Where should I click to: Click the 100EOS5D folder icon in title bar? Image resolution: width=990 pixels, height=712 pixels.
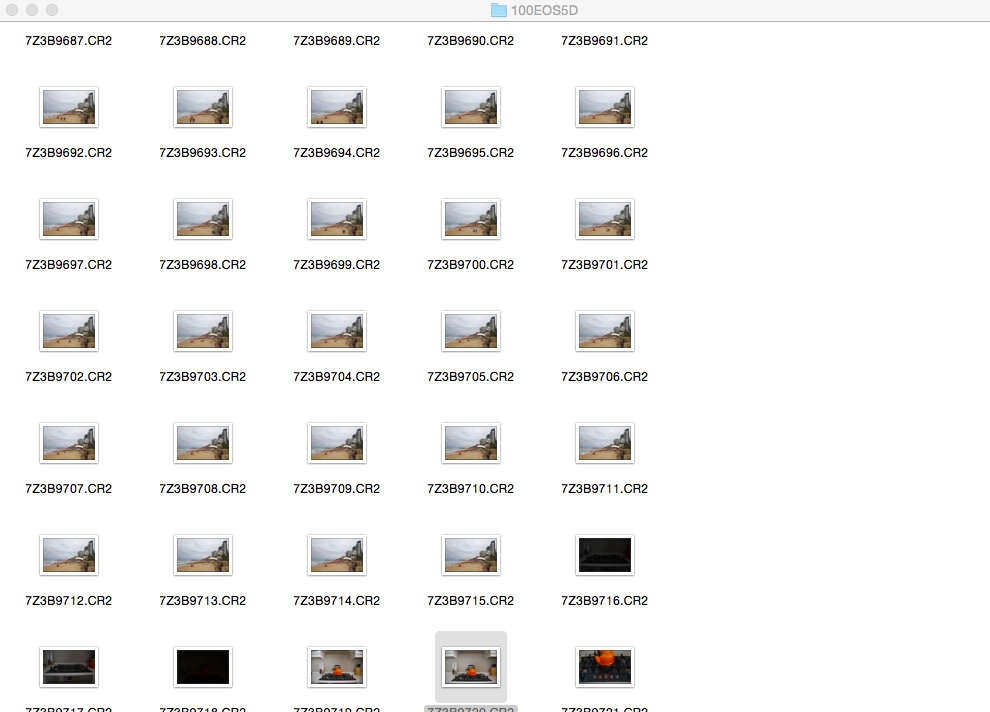coord(499,10)
